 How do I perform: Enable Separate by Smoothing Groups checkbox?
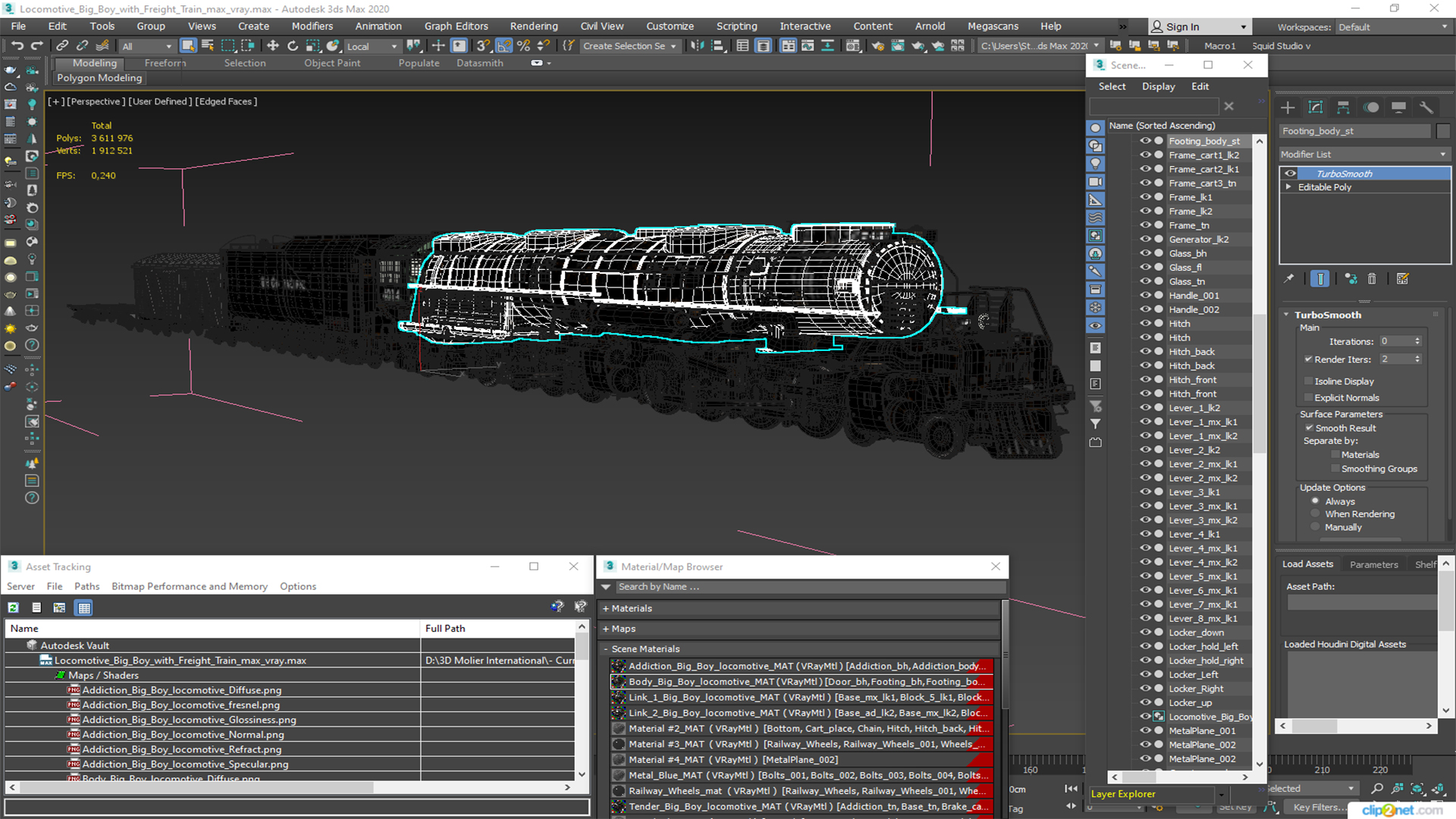(1335, 469)
